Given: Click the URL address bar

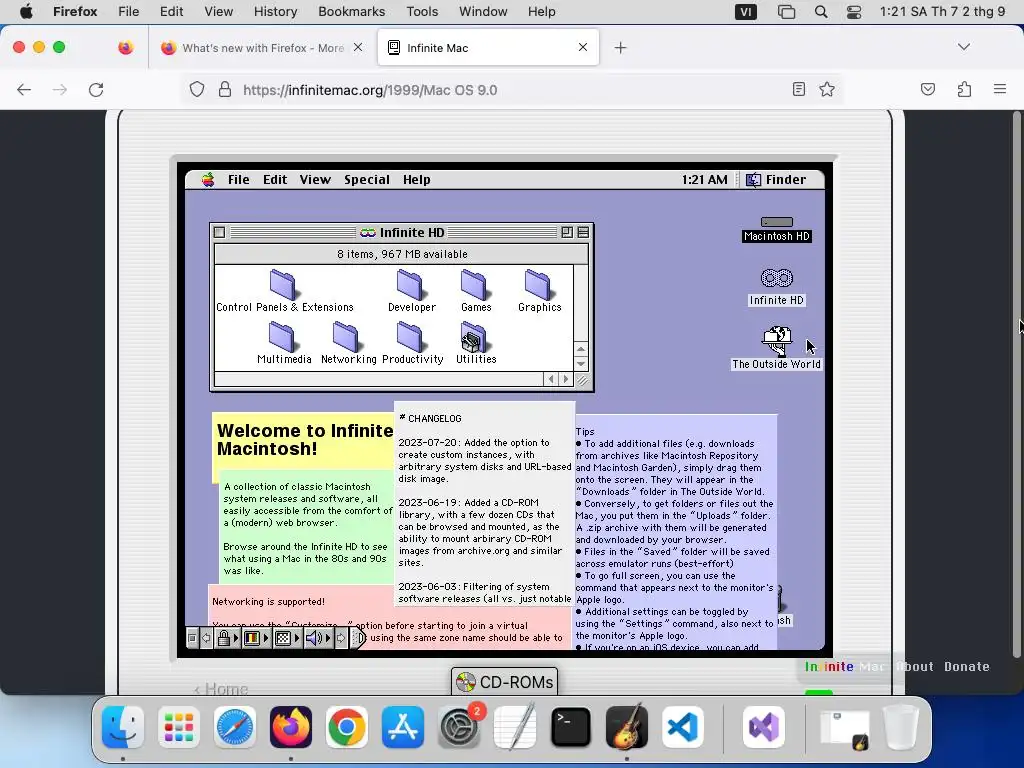Looking at the screenshot, I should [511, 89].
